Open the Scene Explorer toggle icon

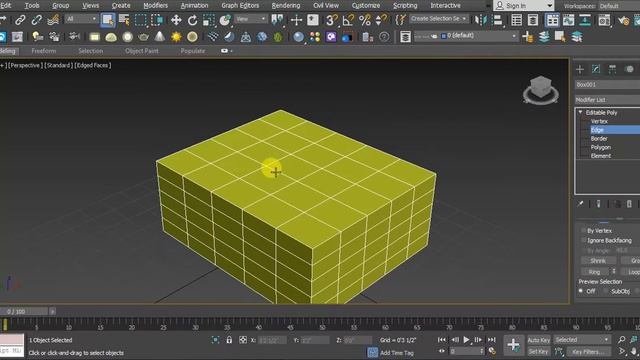[x=516, y=20]
